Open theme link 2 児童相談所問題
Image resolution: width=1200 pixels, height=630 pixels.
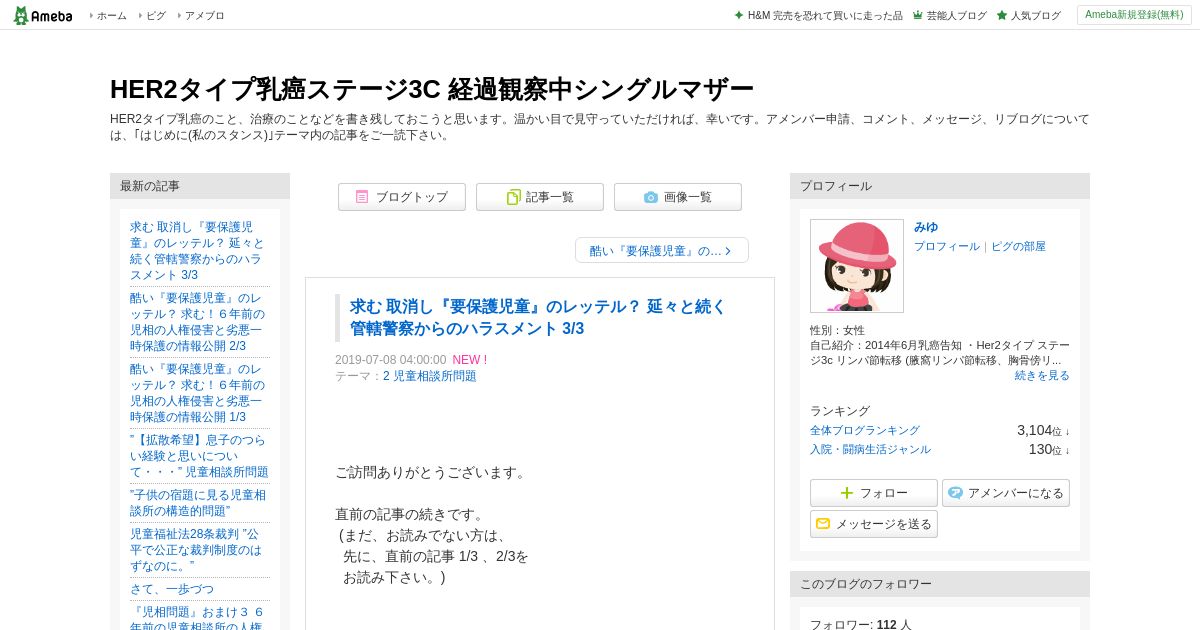point(430,376)
